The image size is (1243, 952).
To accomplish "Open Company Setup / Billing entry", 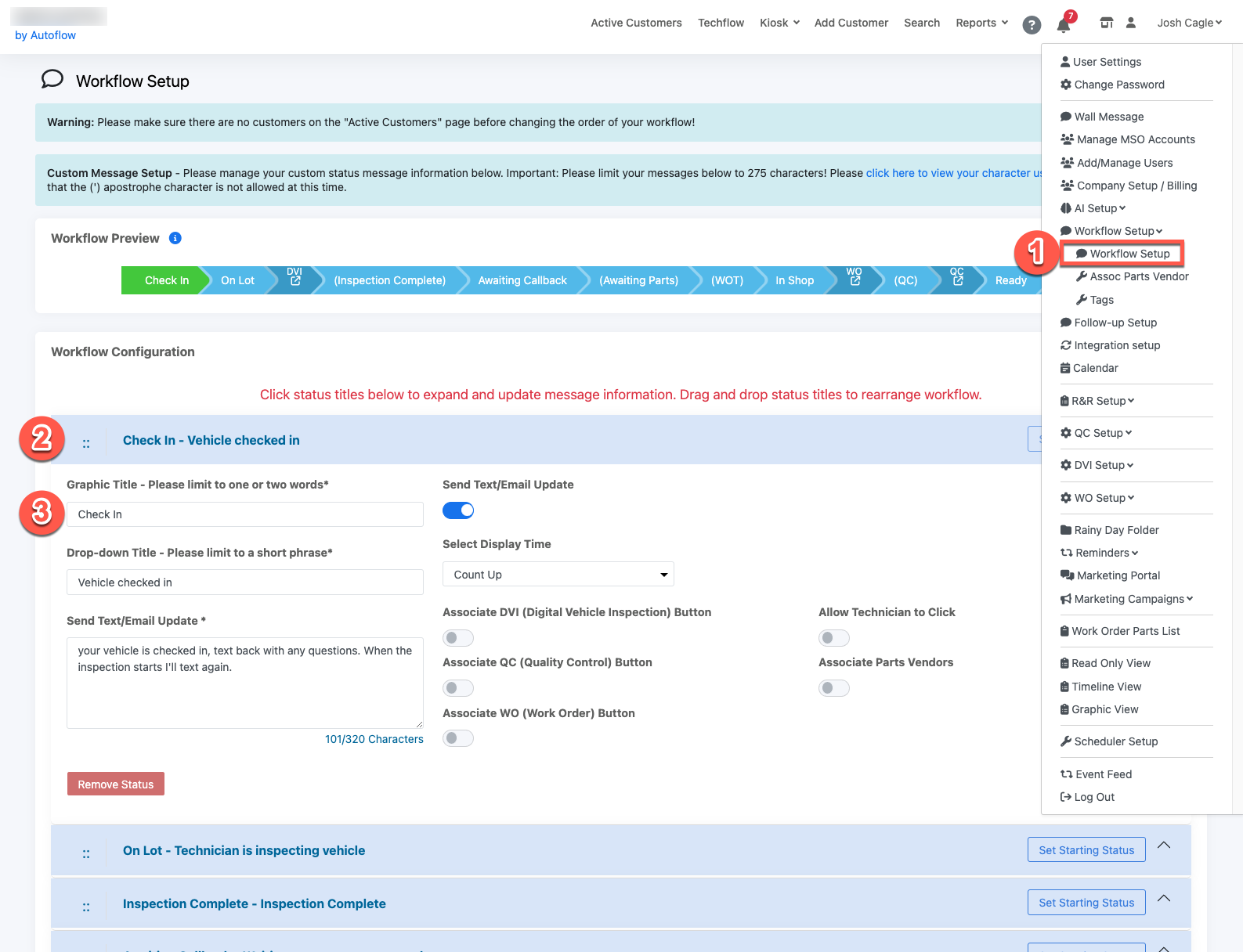I will [1129, 186].
